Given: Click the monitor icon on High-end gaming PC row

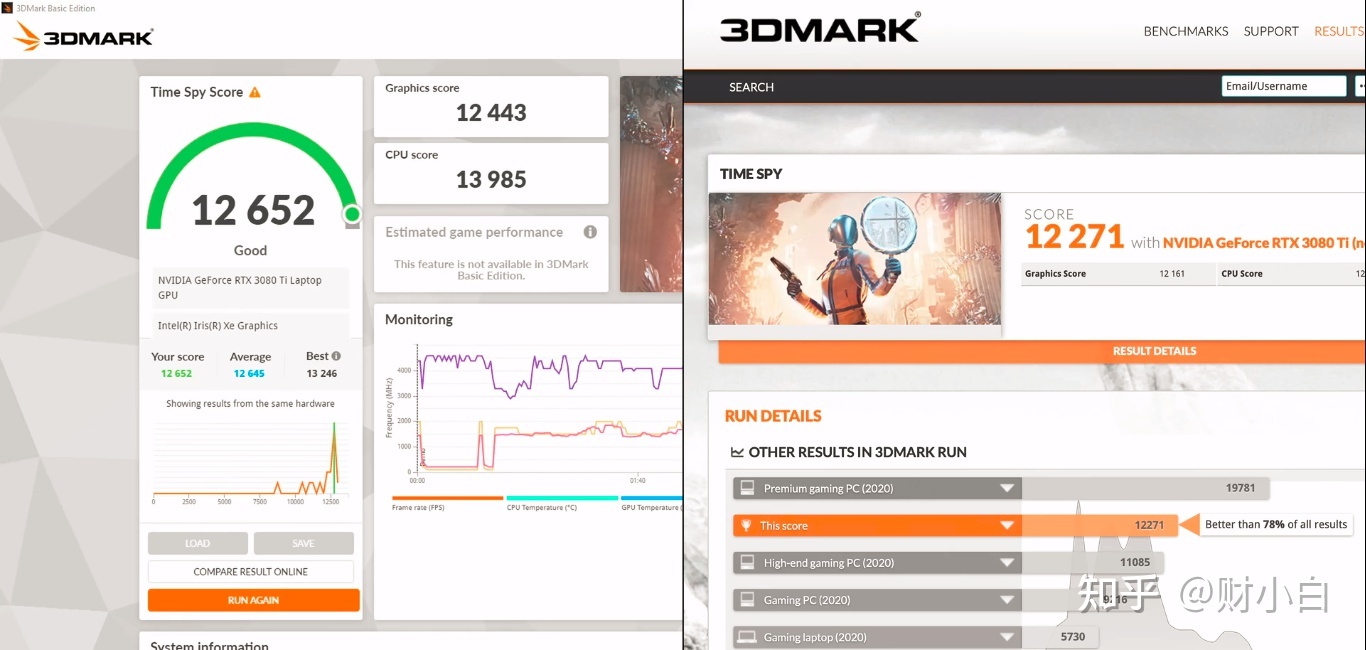Looking at the screenshot, I should pos(747,562).
